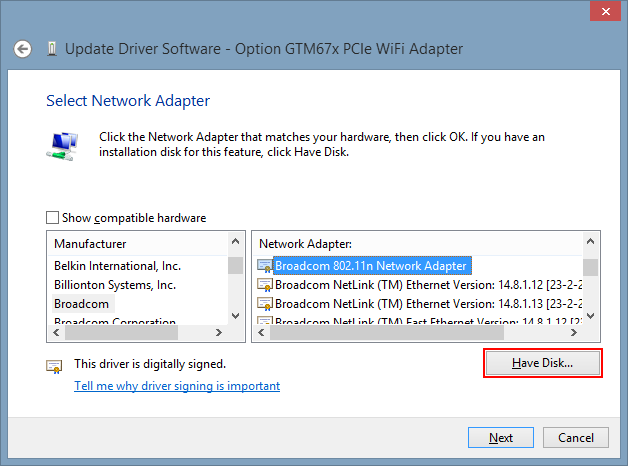The image size is (628, 466).
Task: Click the Manufacturer list vertical scroll thumb
Action: pos(236,265)
